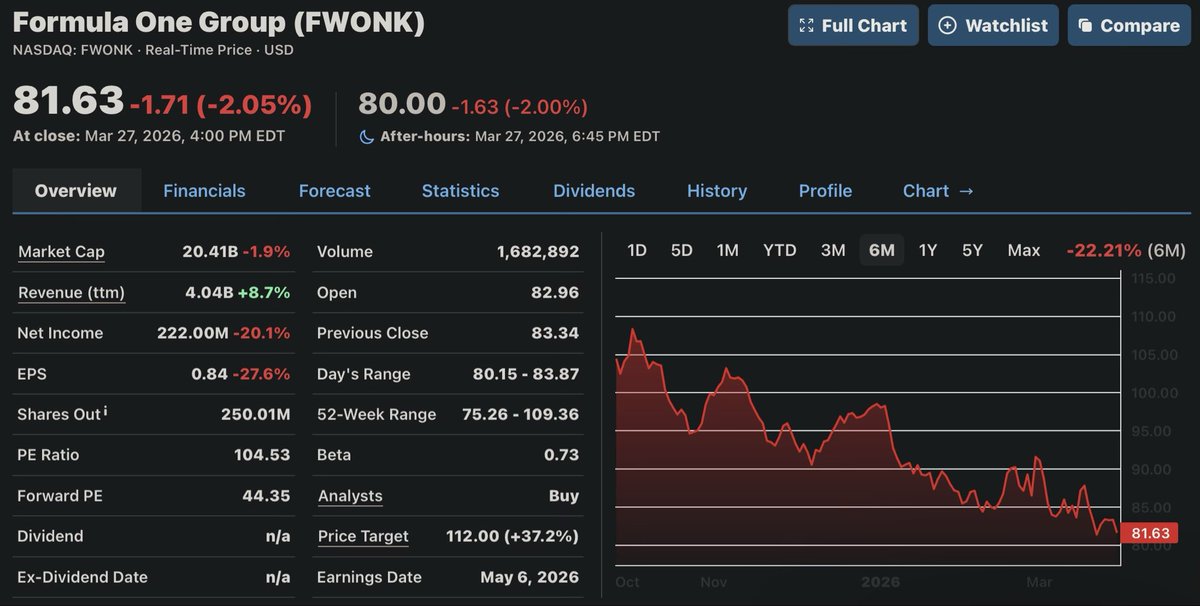Select the 6M chart range
Screen dimensions: 1200x606
(x=882, y=250)
